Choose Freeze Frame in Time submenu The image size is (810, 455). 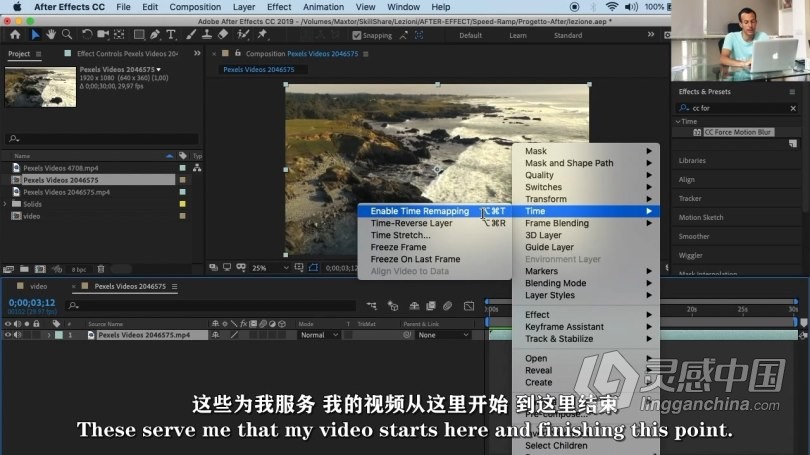click(434, 247)
